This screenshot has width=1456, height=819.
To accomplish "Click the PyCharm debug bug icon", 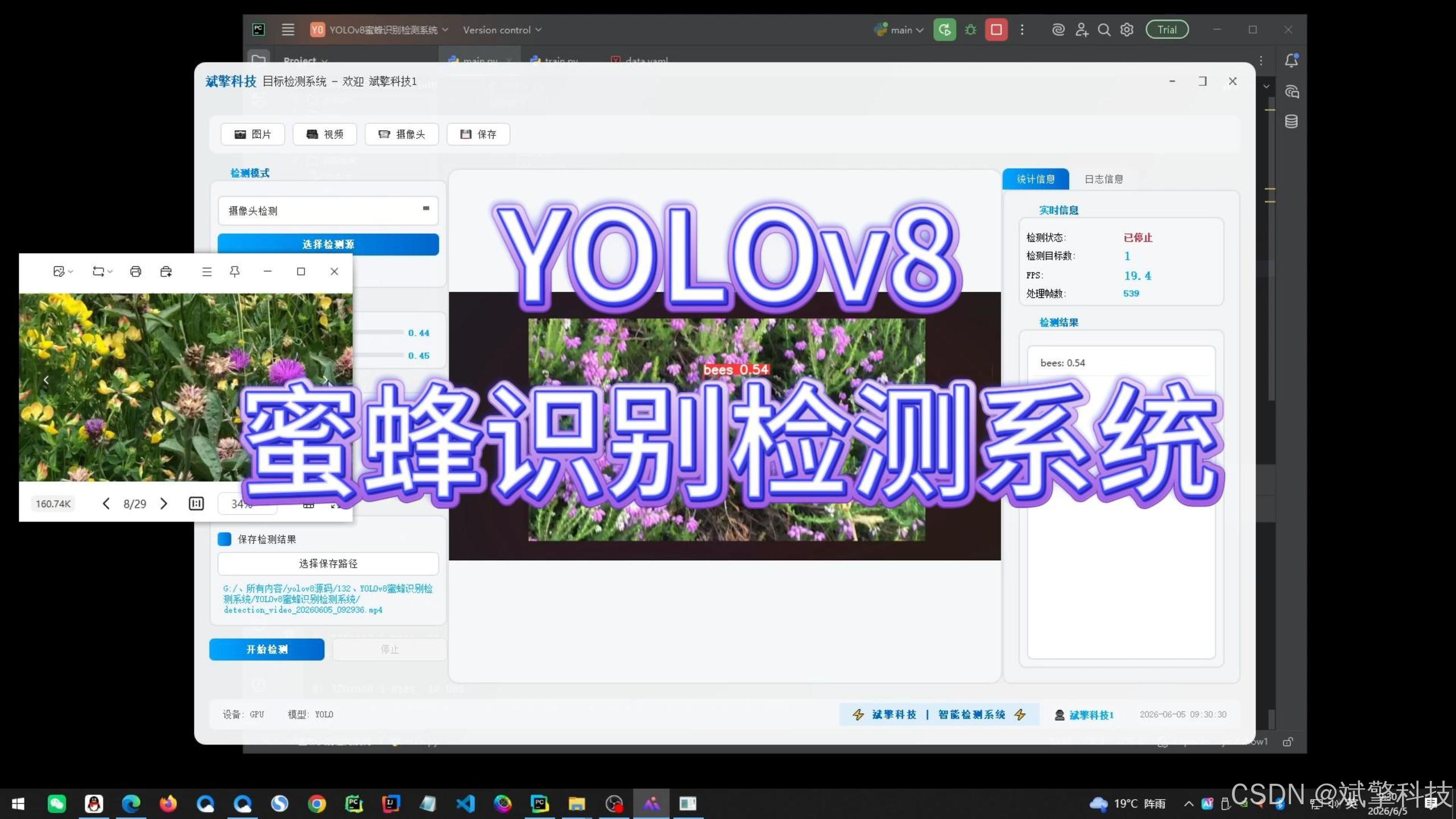I will (971, 30).
